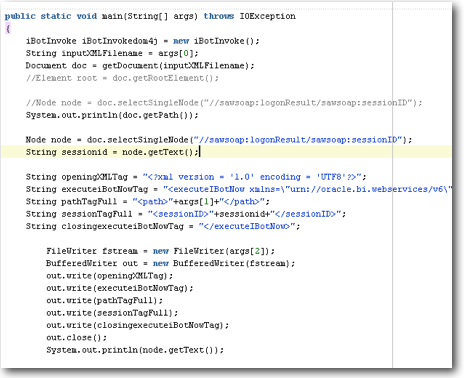Click the line 'FileWriter fstream = new FileWriter(args[2]);'
The image size is (464, 378).
coord(161,251)
